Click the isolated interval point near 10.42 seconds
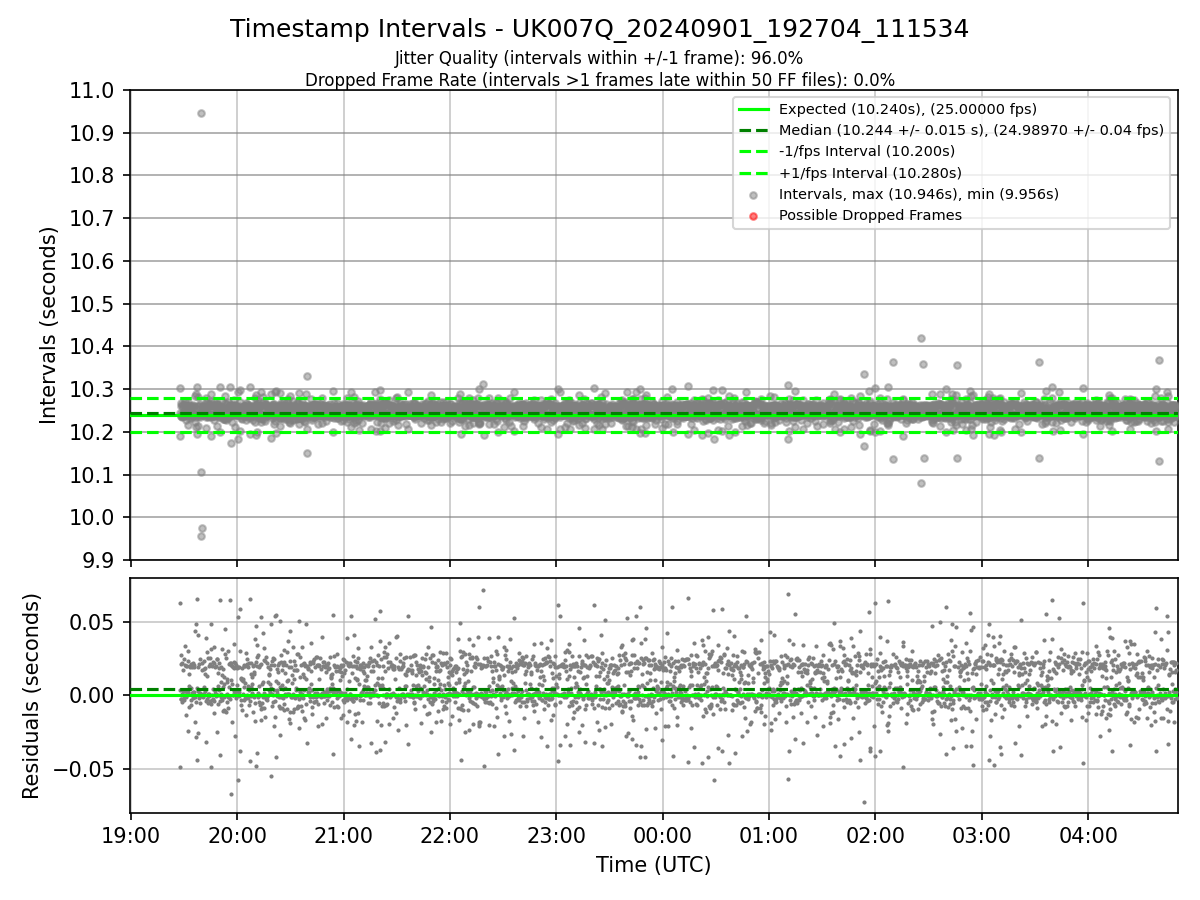Image resolution: width=1200 pixels, height=900 pixels. (921, 338)
